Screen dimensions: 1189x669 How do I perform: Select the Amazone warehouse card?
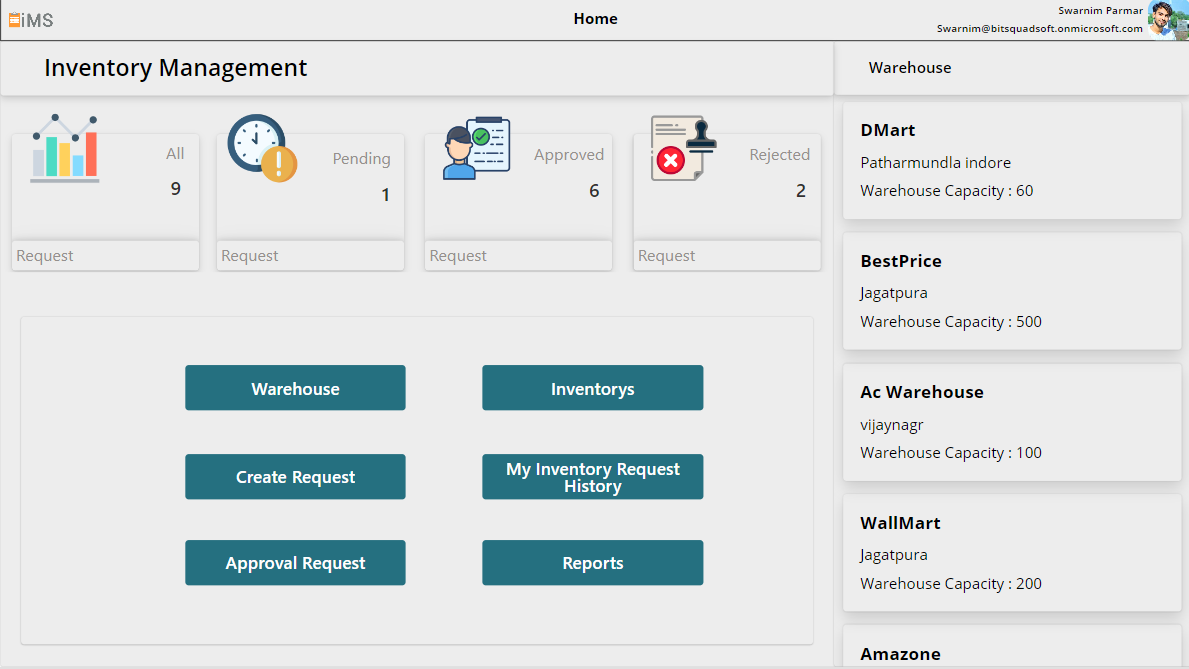[x=1012, y=650]
